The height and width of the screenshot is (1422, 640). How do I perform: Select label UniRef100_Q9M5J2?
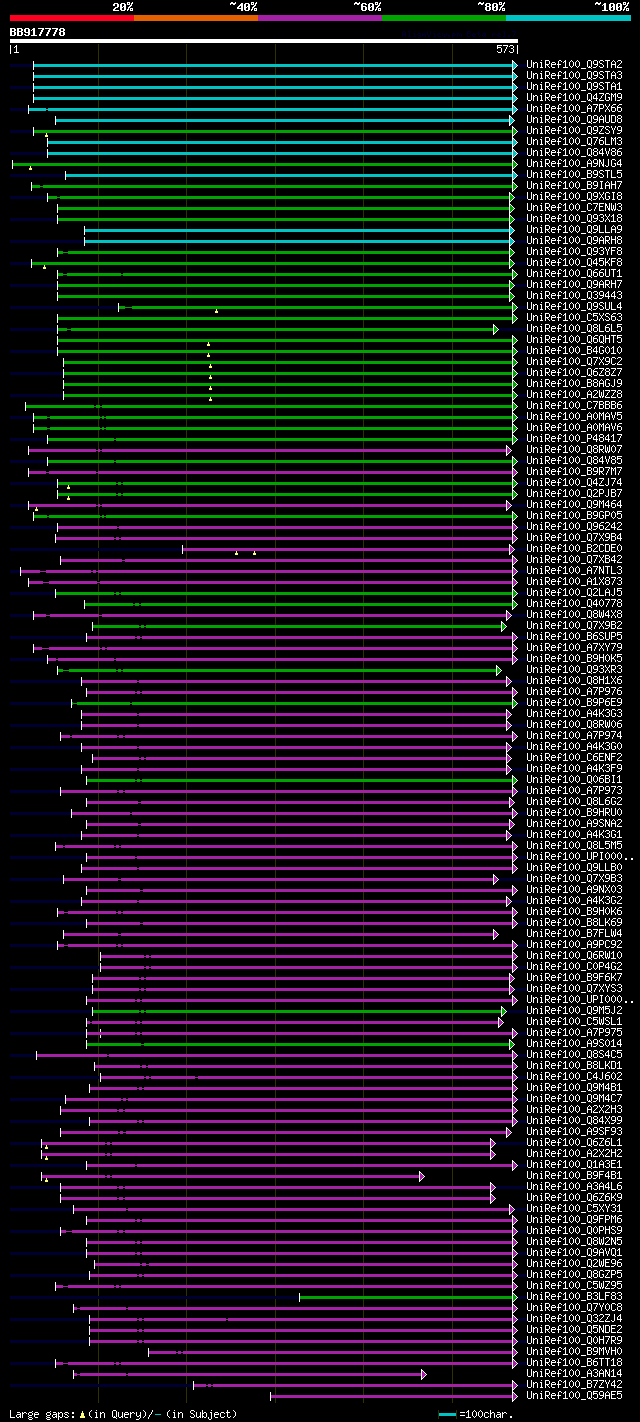pyautogui.click(x=574, y=1011)
